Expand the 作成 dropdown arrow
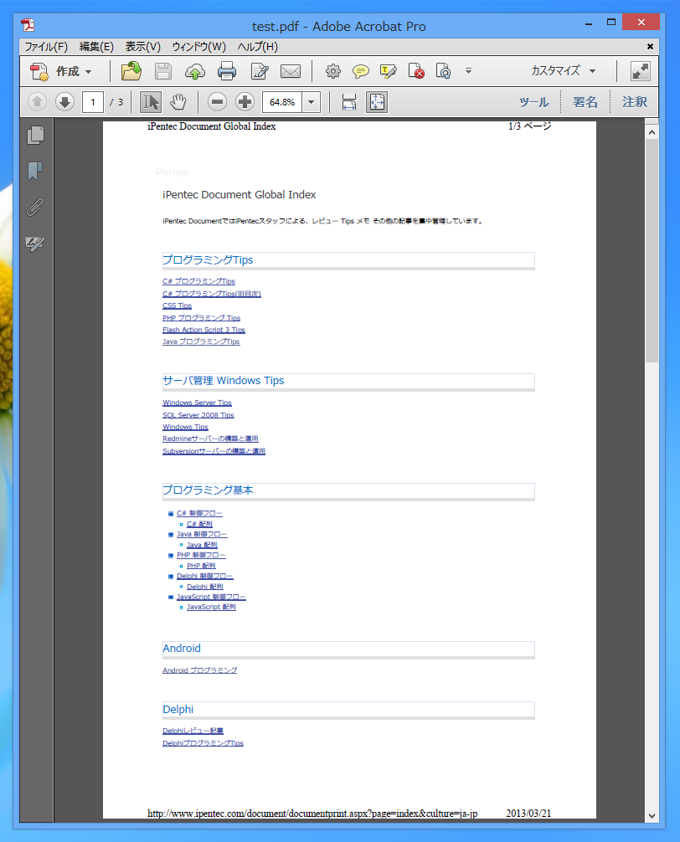 pos(88,71)
